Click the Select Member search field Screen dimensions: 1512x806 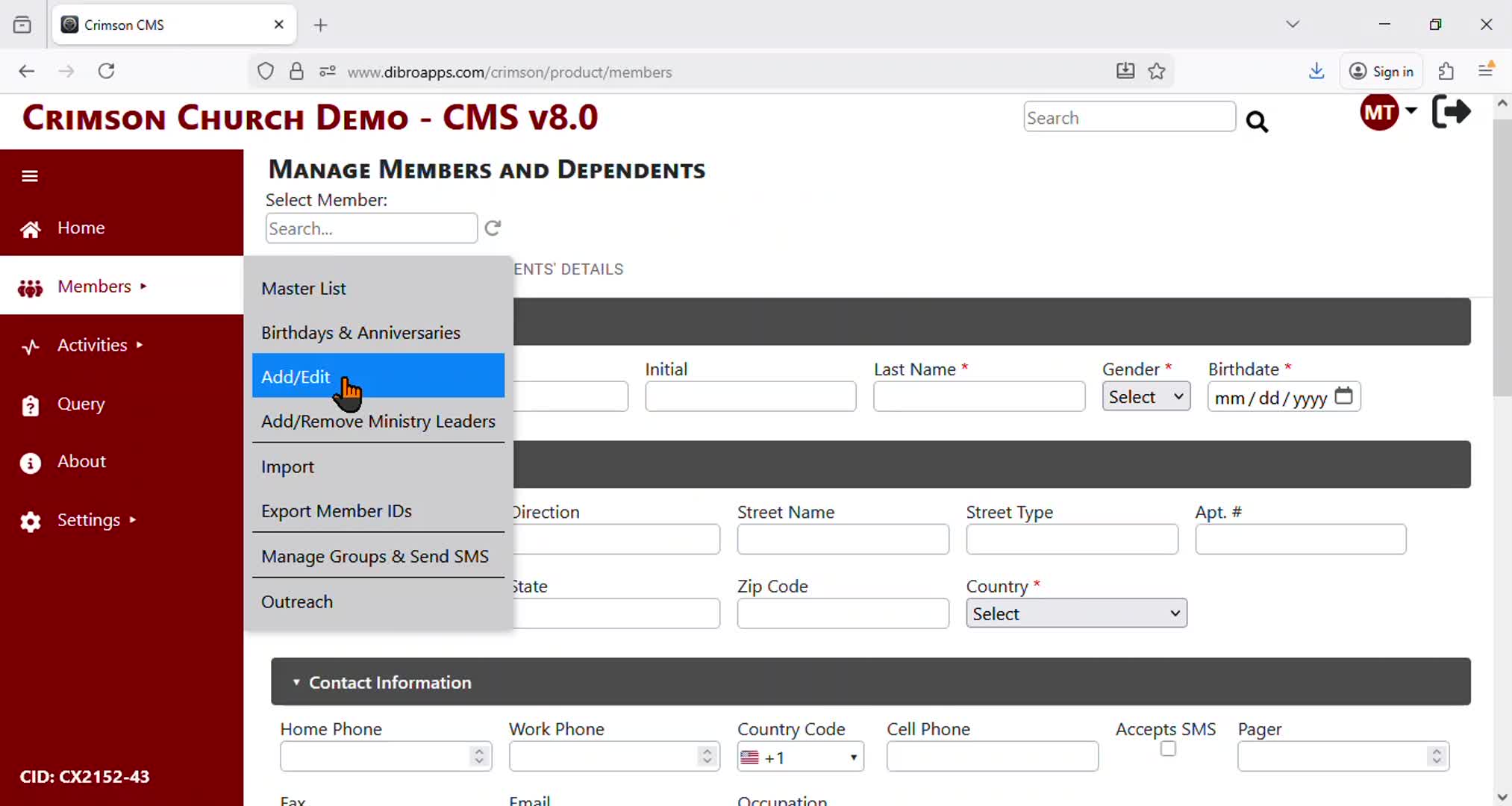pos(371,228)
